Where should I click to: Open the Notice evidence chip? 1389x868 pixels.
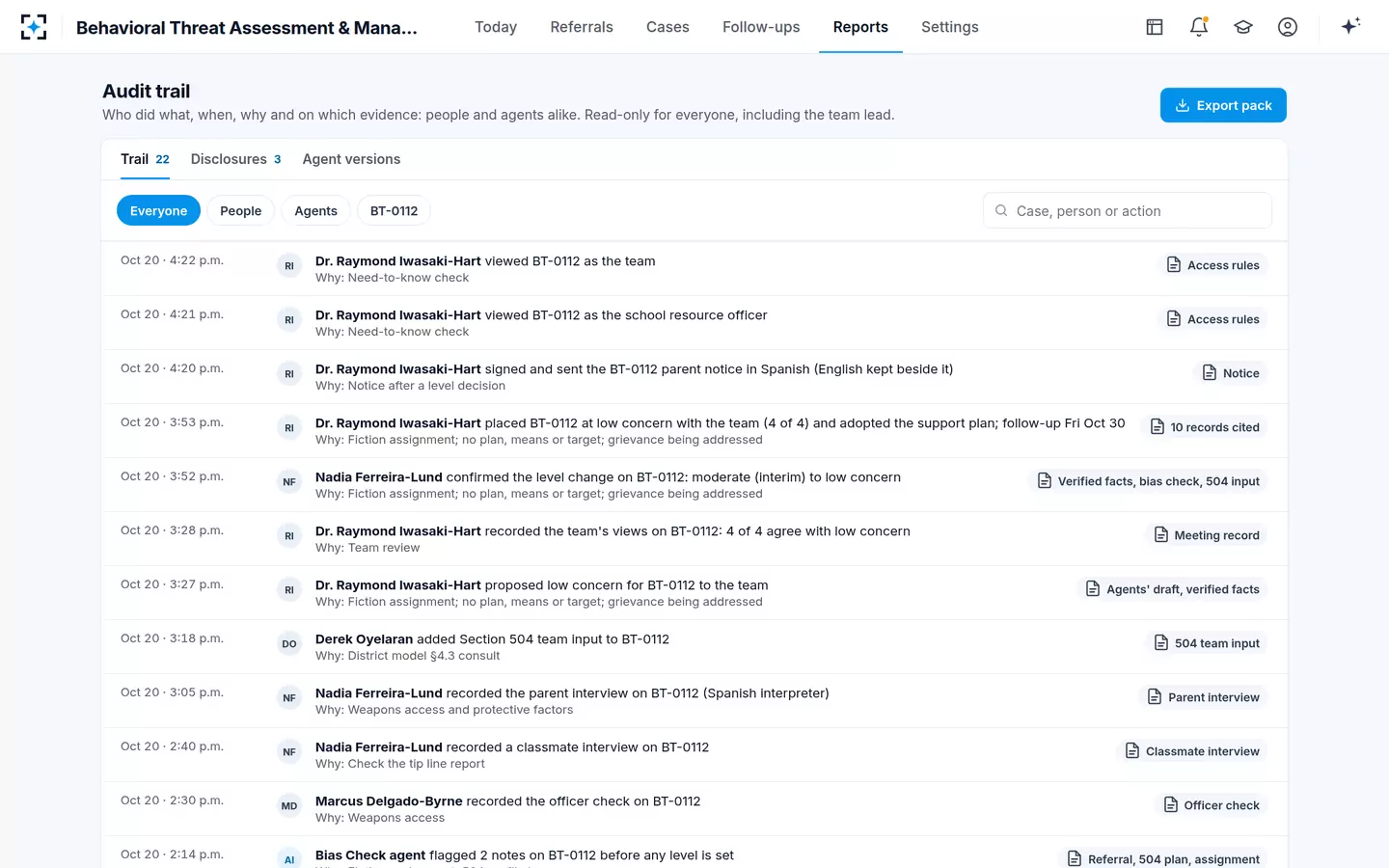1230,373
